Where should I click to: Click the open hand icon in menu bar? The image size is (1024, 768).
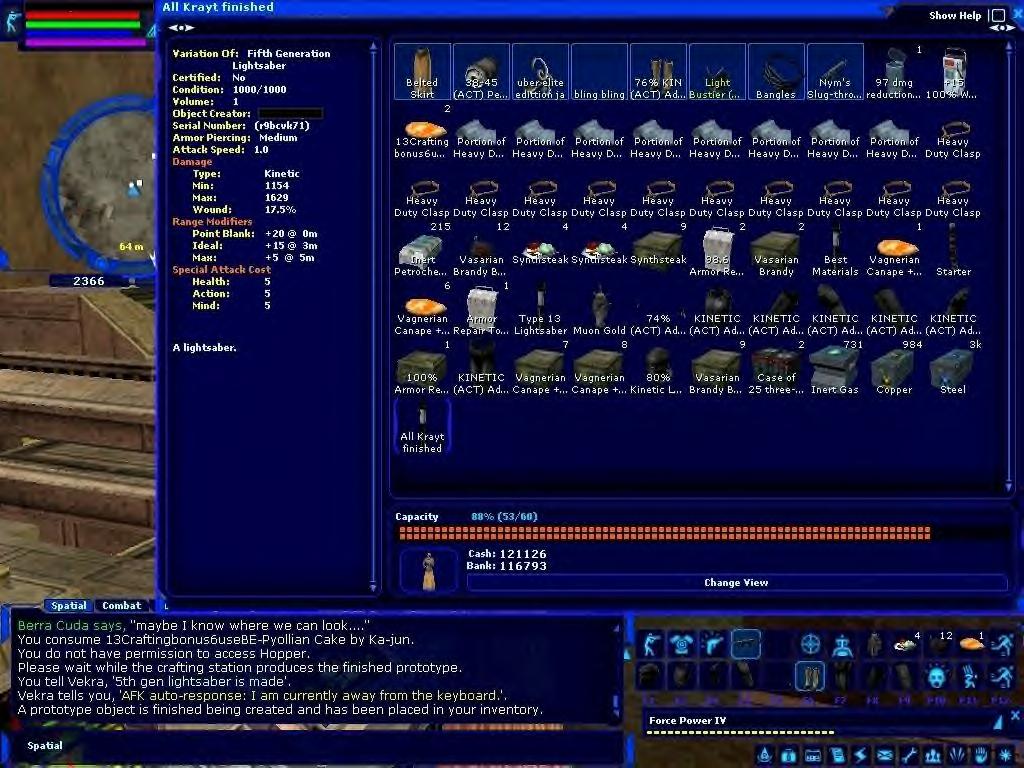980,756
